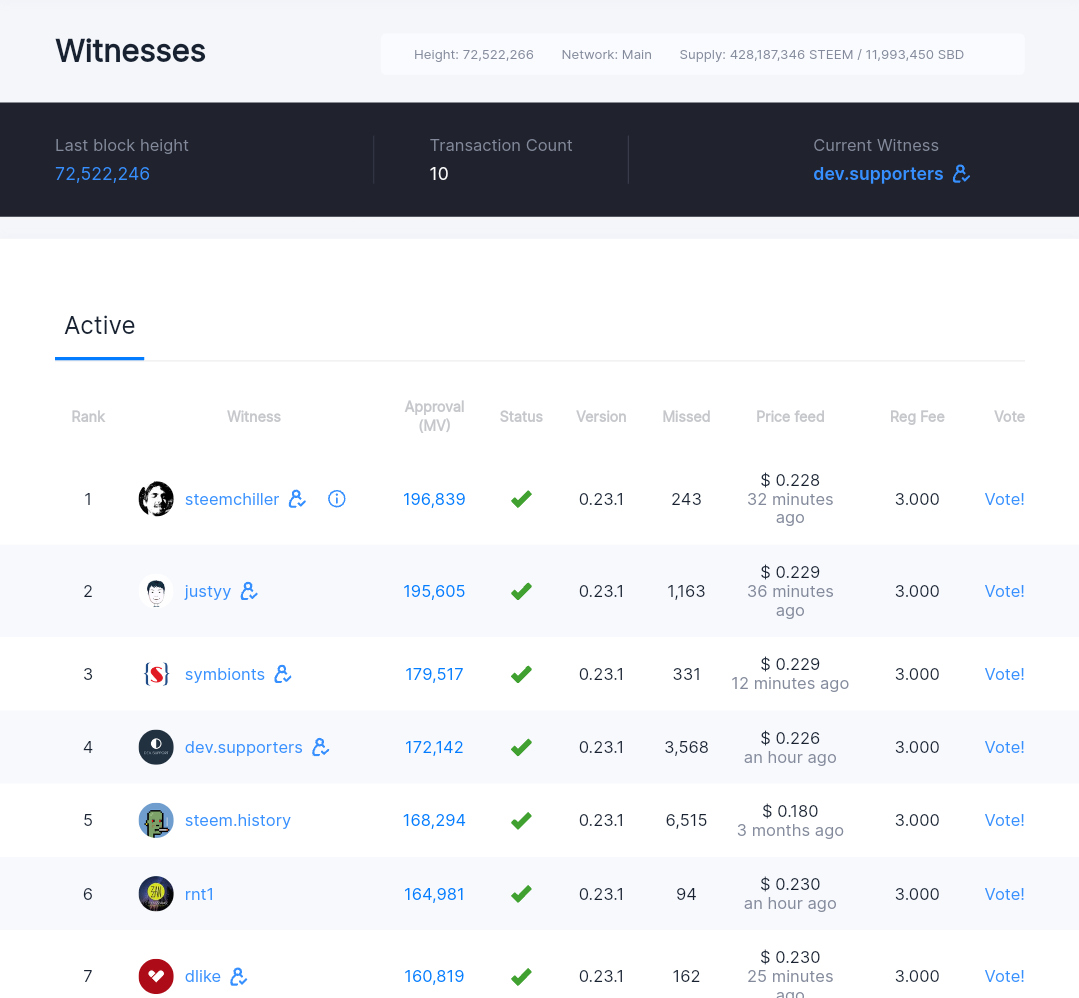The width and height of the screenshot is (1079, 998).
Task: Click approval value 172,142
Action: [434, 747]
